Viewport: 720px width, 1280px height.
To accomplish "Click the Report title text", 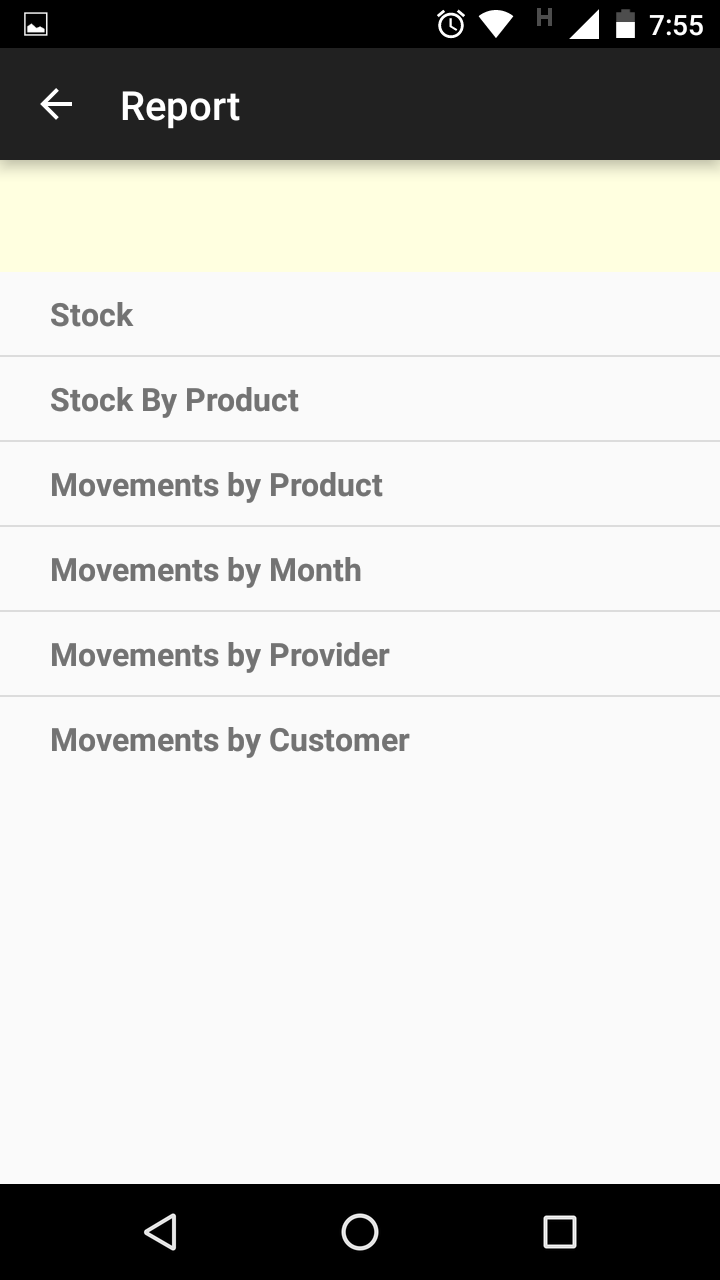I will [x=180, y=106].
